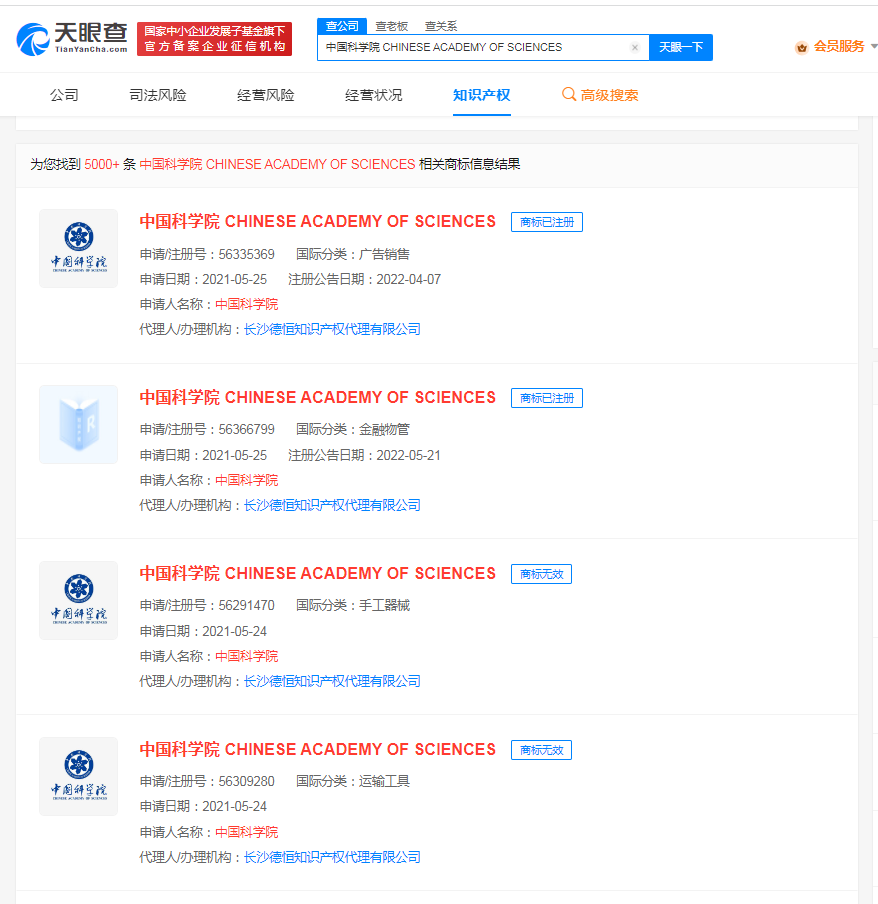Open applicant 中国科学院 in result 56335369

point(247,304)
